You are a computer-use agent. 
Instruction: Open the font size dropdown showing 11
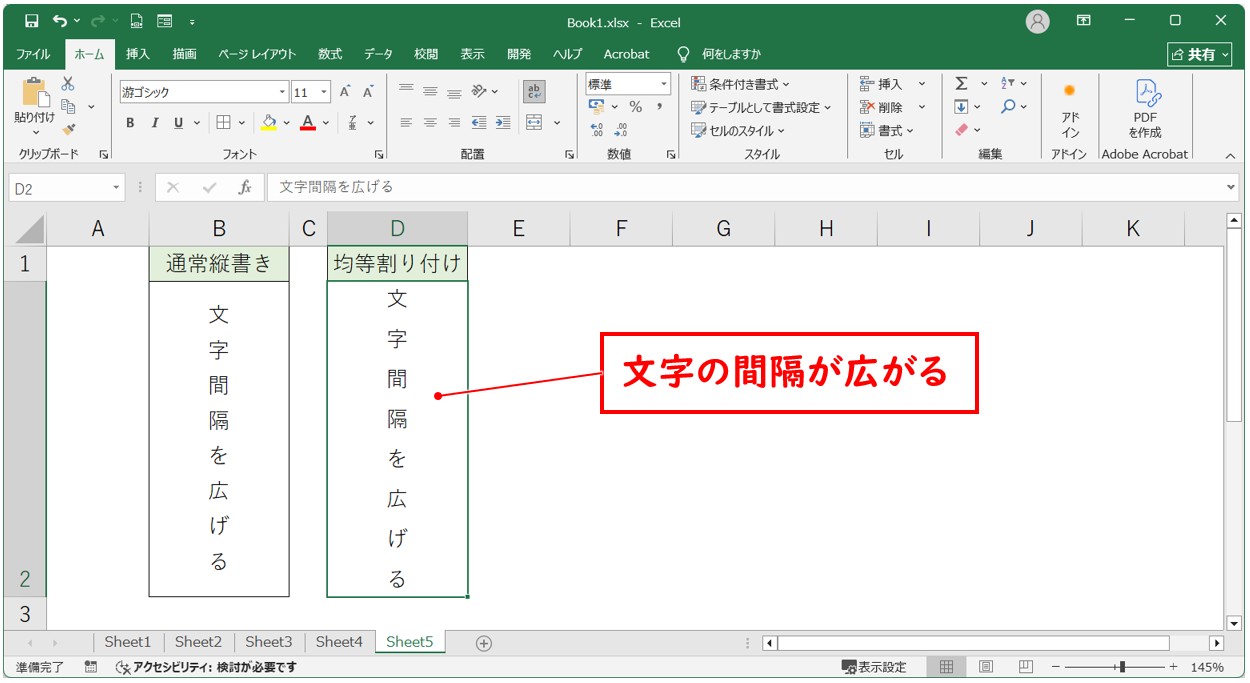[324, 92]
